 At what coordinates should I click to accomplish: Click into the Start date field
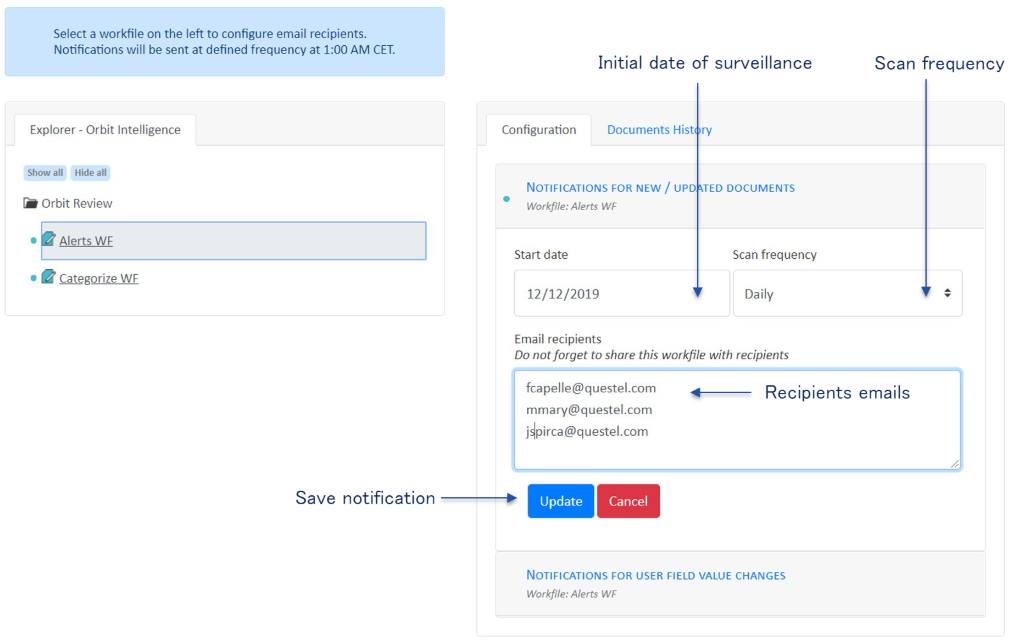621,294
